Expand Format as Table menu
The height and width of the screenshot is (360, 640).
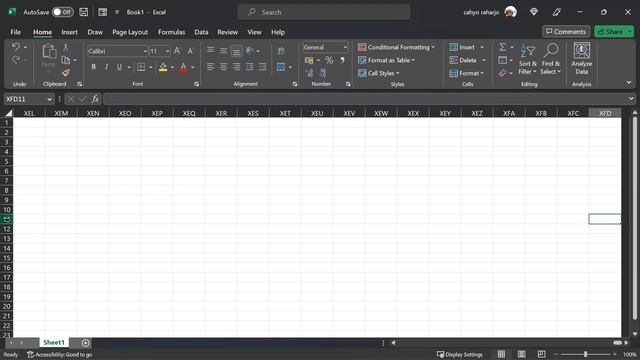[386, 60]
